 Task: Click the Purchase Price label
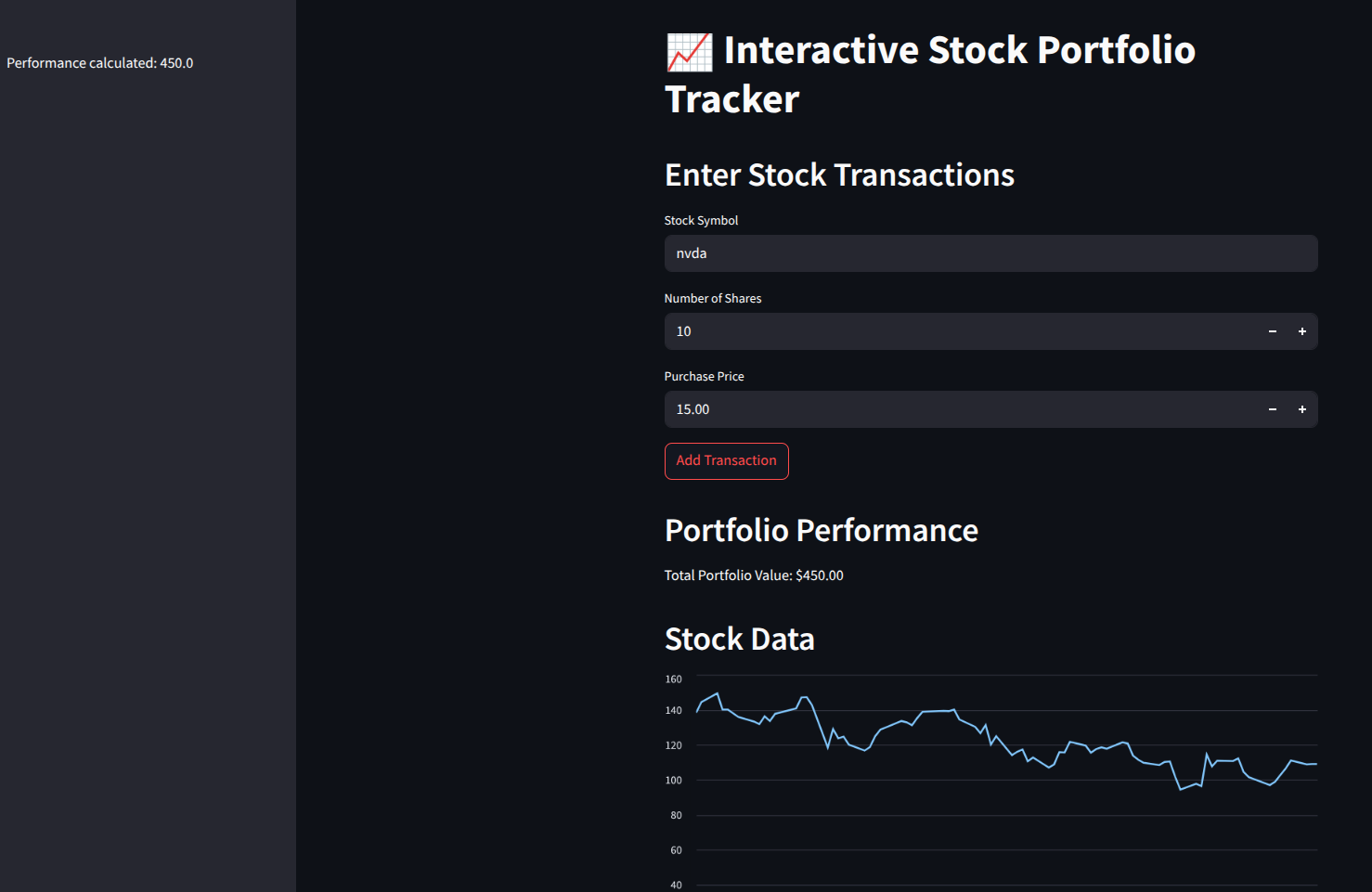704,377
